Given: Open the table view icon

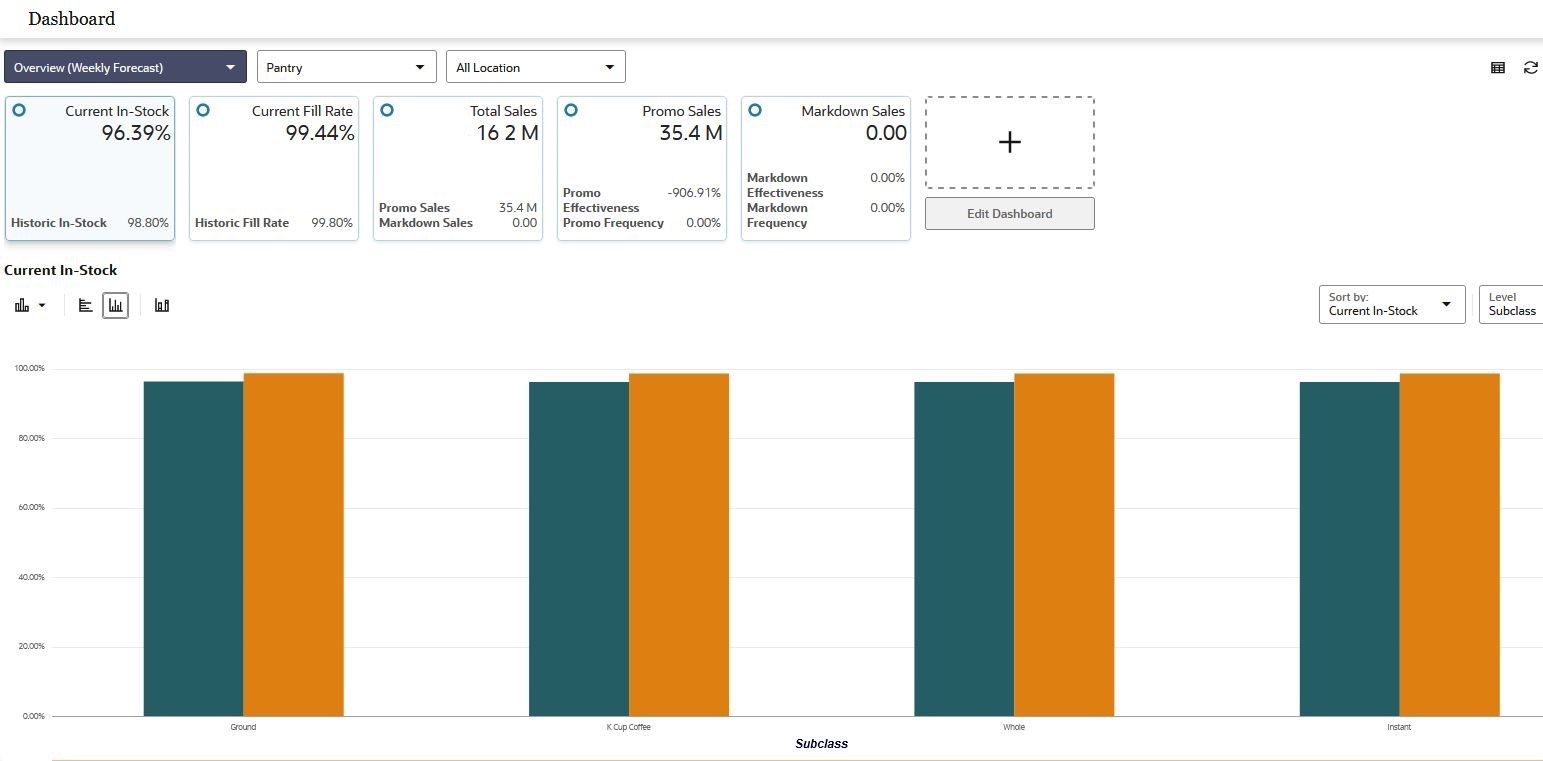Looking at the screenshot, I should coord(1497,67).
